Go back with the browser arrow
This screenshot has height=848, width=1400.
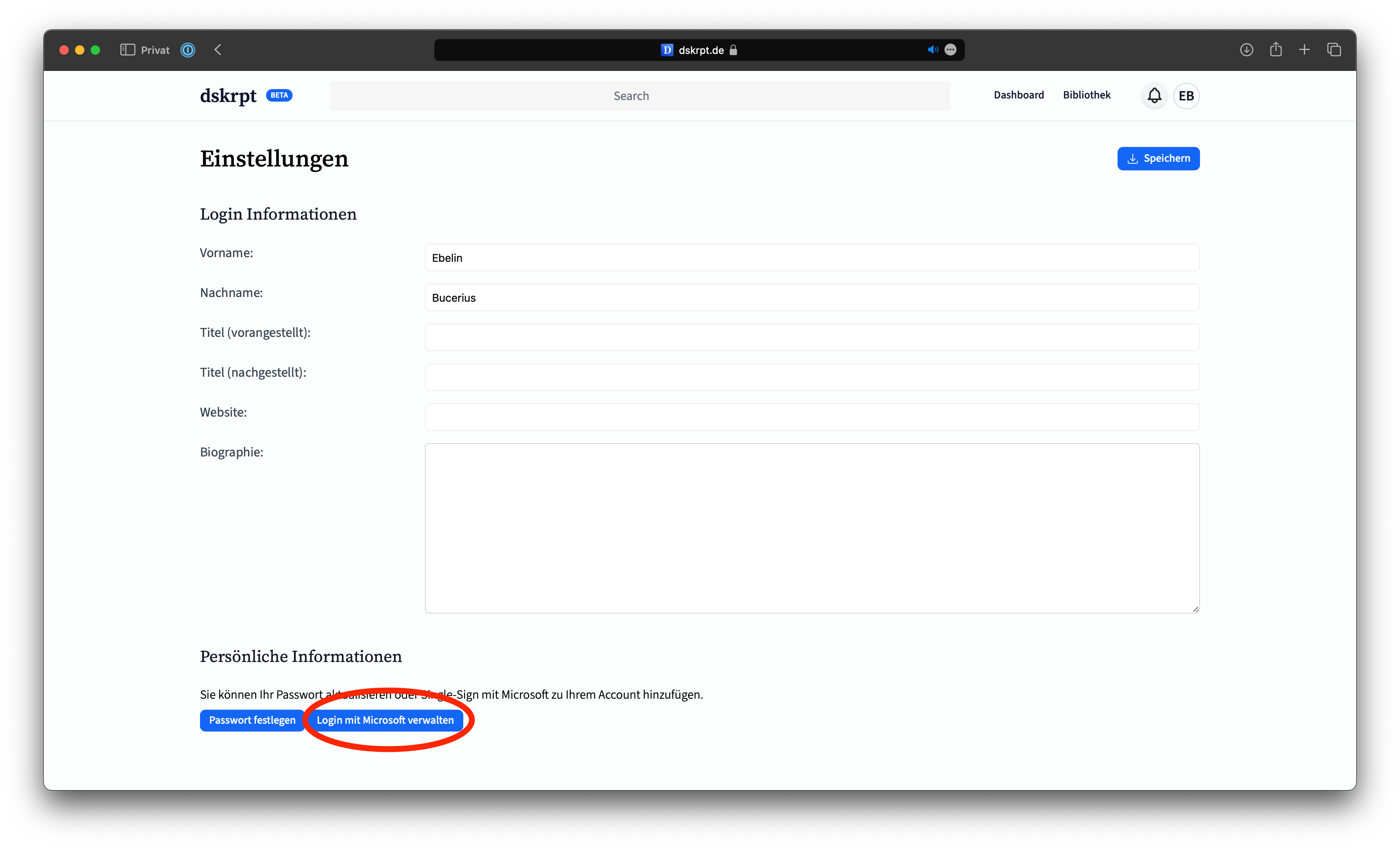point(218,50)
